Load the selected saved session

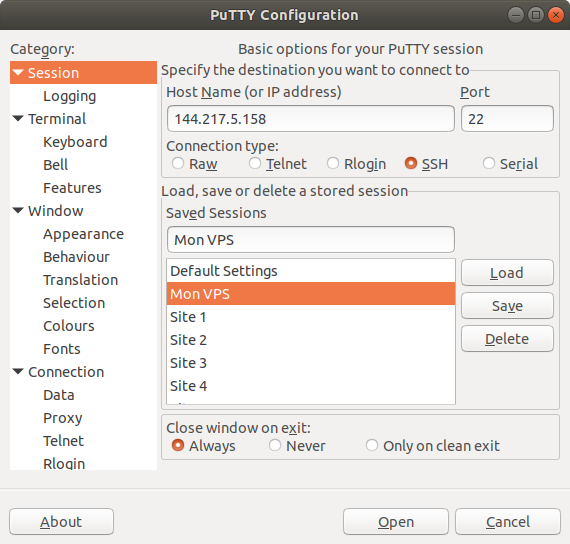pyautogui.click(x=507, y=272)
